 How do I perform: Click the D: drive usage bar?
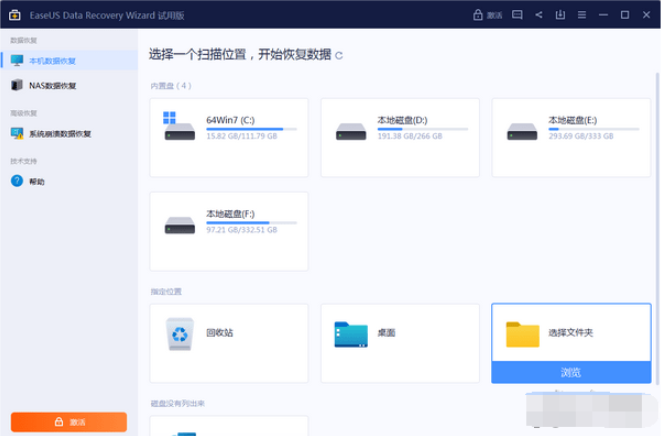423,129
